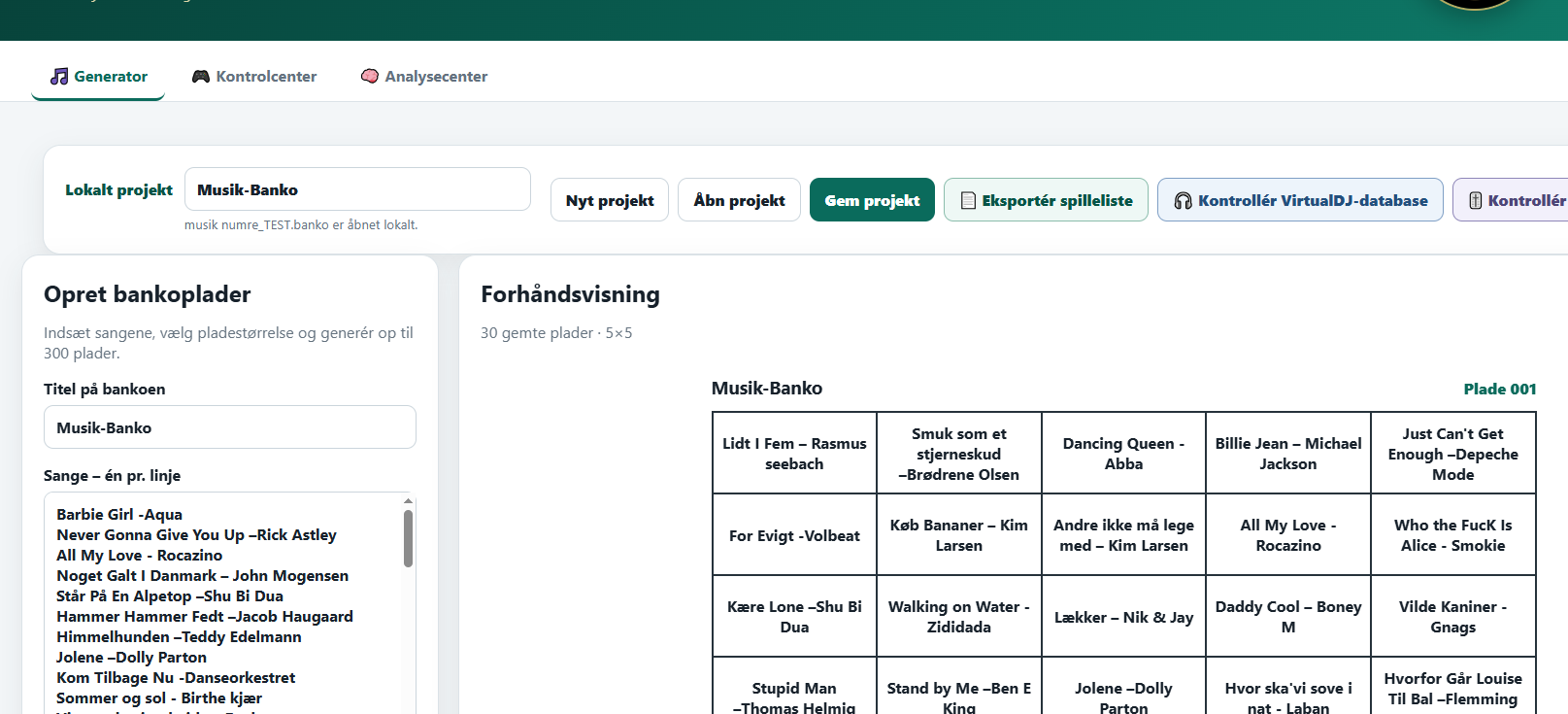Click the bingo cell 'For Evigt -Volbeat'
Image resolution: width=1568 pixels, height=714 pixels.
coord(794,535)
